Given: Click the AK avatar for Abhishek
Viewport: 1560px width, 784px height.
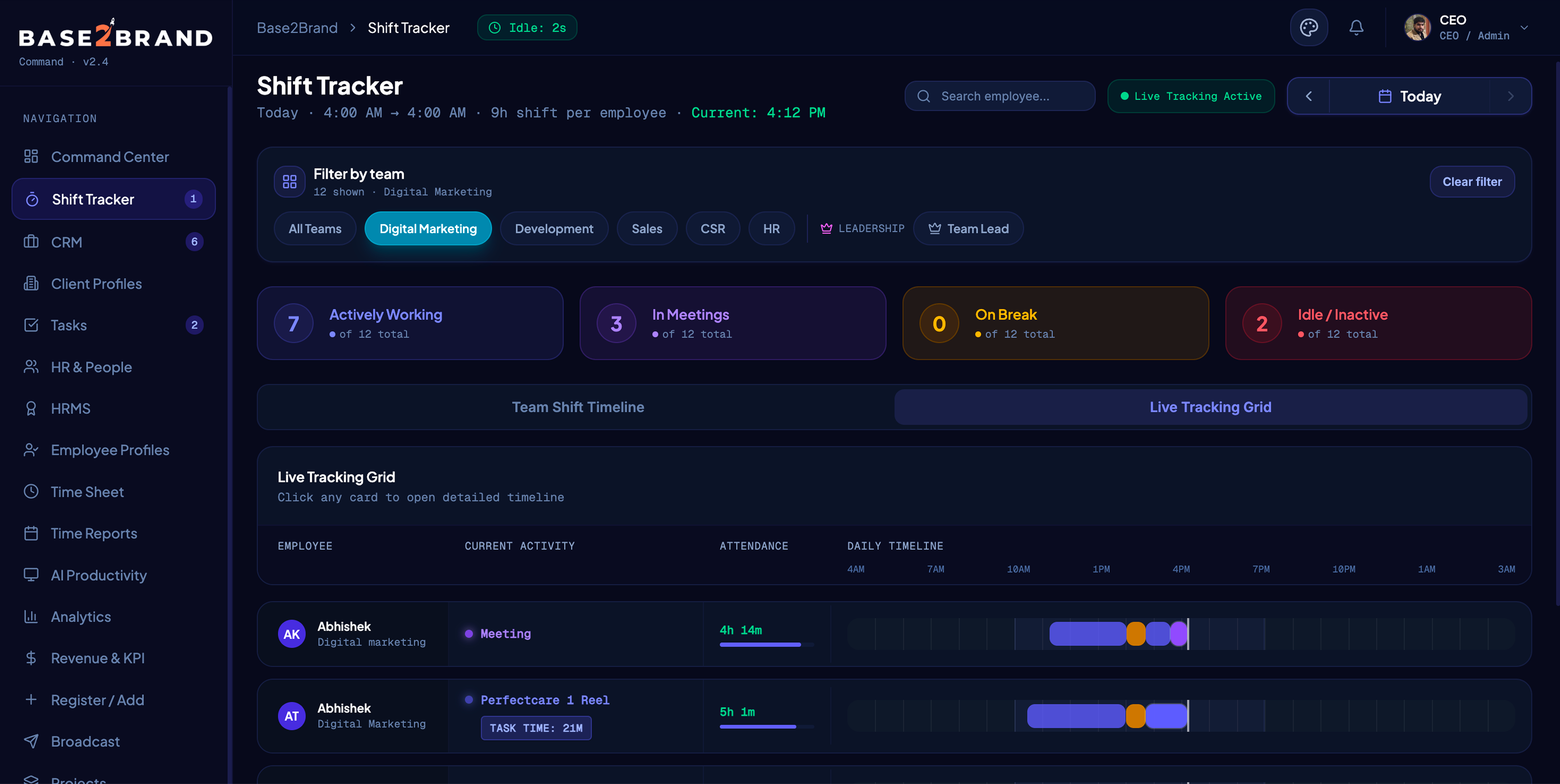Looking at the screenshot, I should [292, 634].
